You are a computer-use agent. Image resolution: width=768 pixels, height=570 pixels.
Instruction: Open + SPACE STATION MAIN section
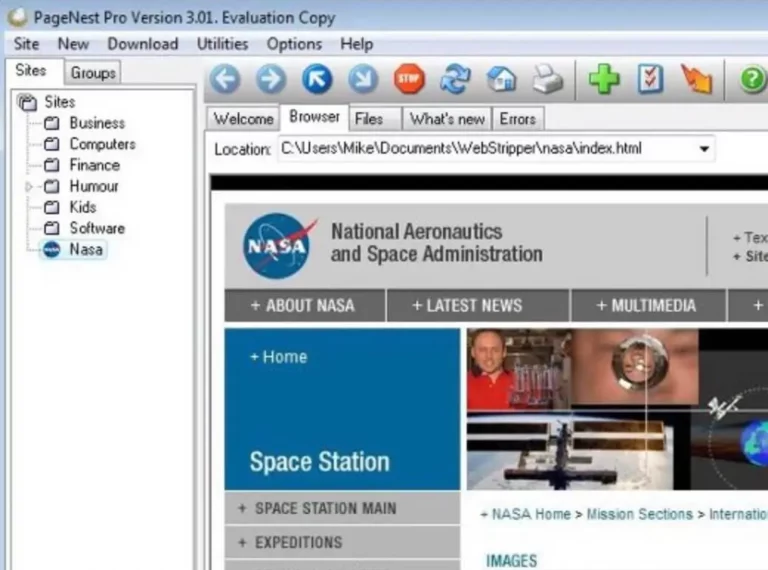pyautogui.click(x=342, y=508)
